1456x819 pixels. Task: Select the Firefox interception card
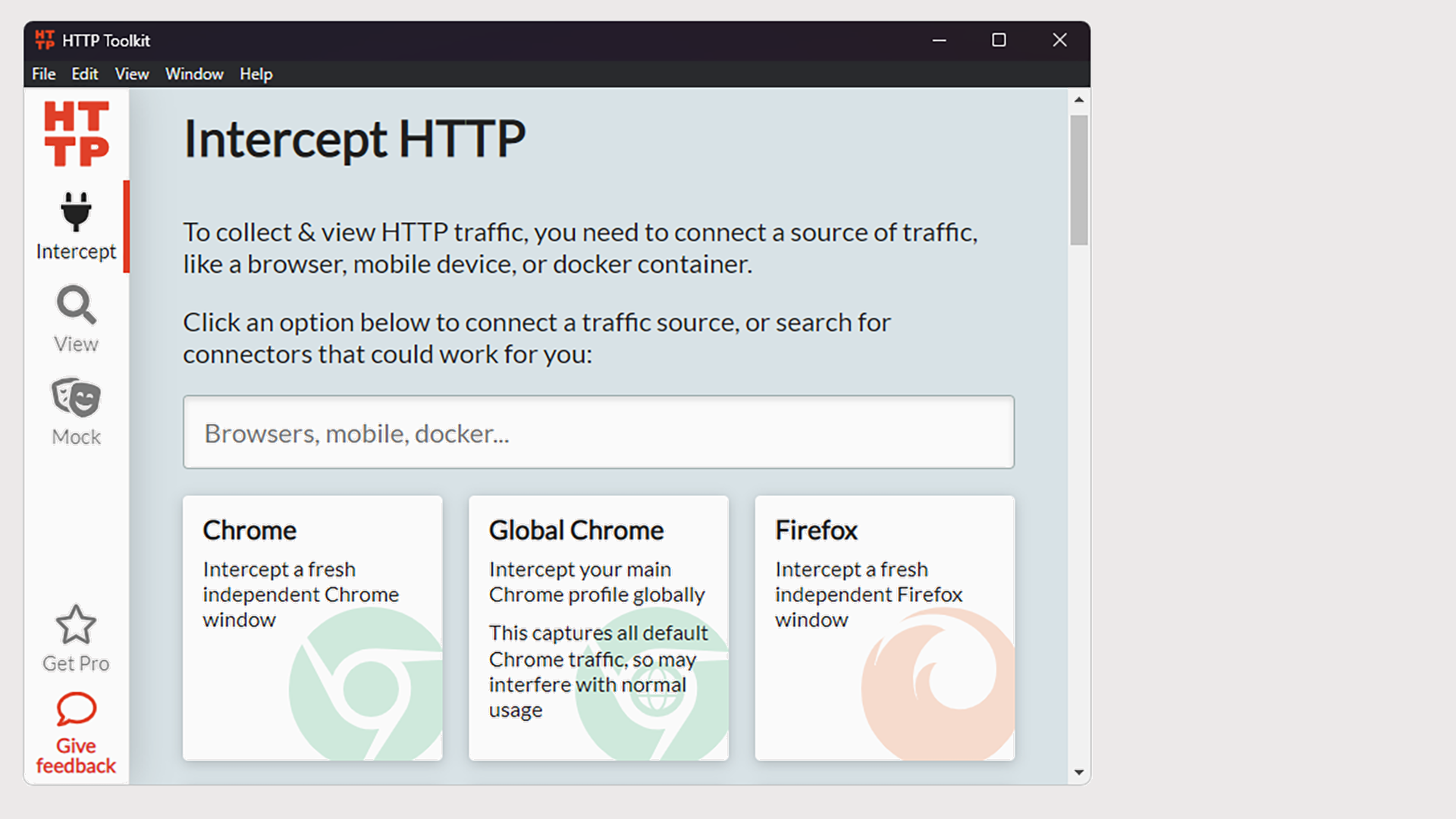tap(884, 628)
